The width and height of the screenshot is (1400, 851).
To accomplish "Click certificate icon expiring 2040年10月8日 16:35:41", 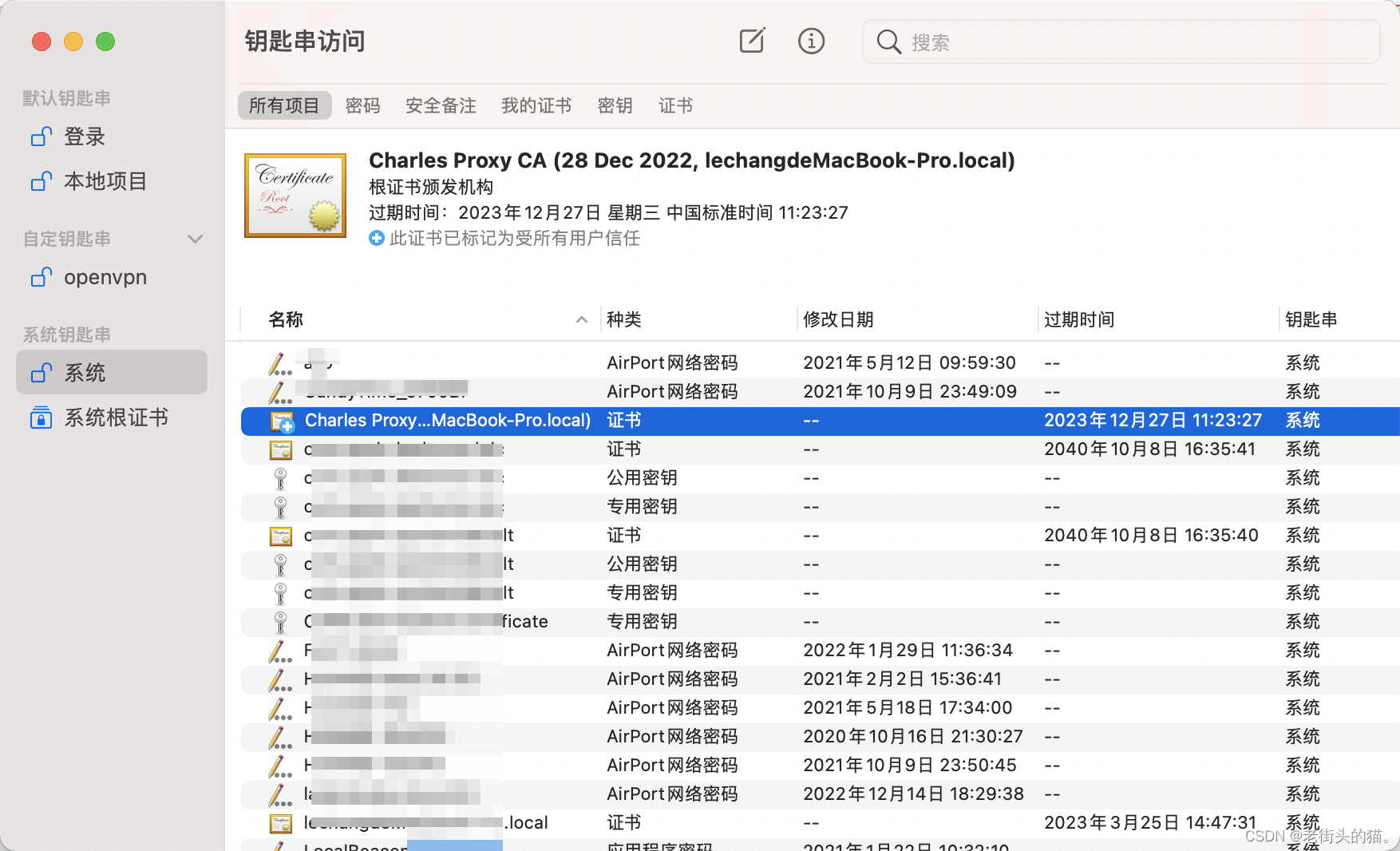I will pos(281,449).
